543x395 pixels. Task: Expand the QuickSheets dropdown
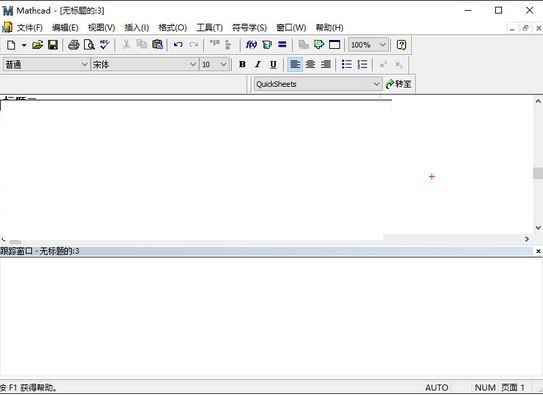tap(376, 84)
